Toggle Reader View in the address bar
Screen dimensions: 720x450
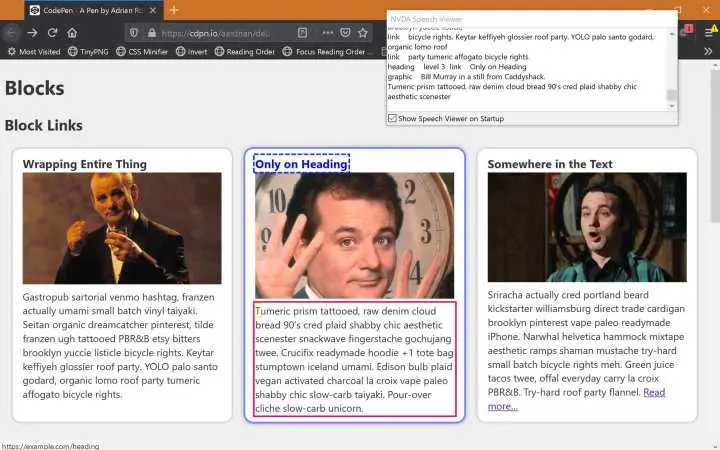[x=302, y=33]
